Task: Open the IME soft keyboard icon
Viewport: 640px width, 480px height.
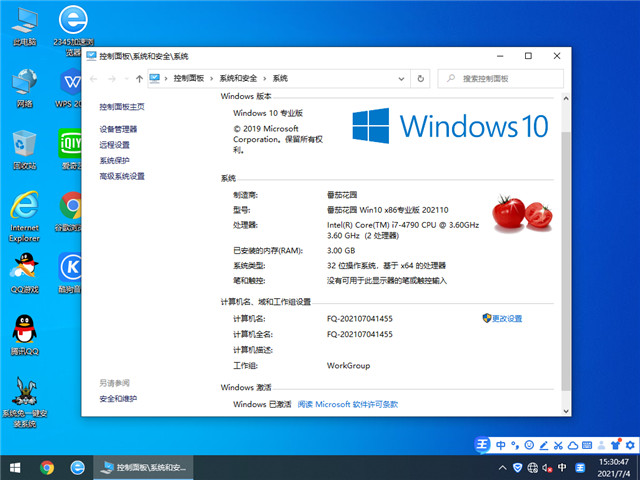Action: pyautogui.click(x=587, y=445)
